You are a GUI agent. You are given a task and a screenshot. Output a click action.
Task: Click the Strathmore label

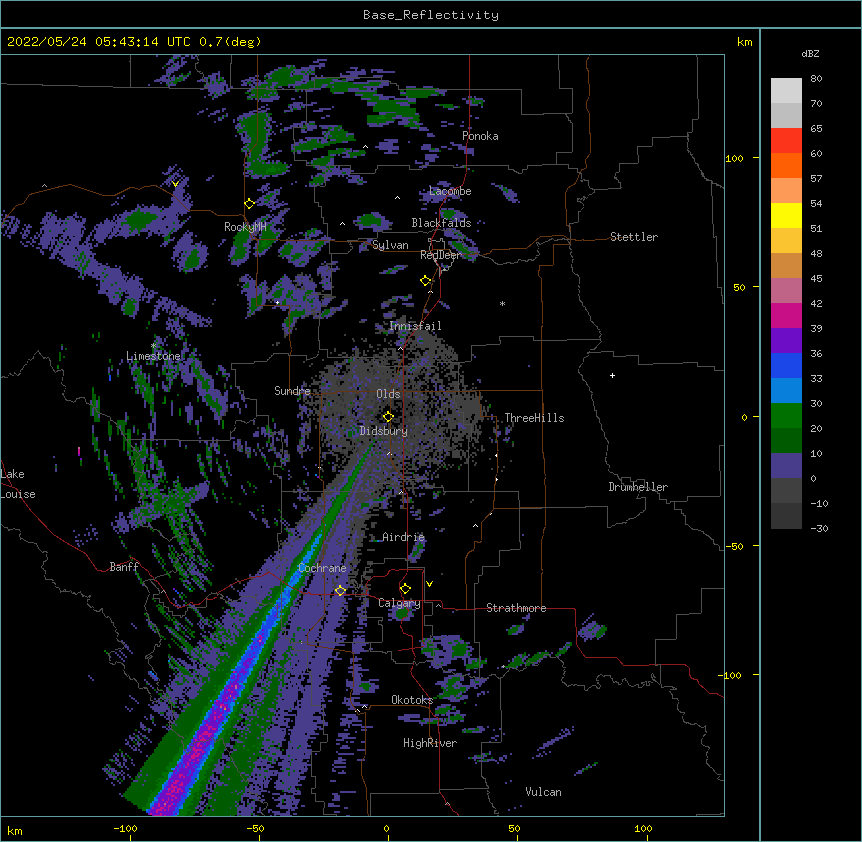[516, 608]
